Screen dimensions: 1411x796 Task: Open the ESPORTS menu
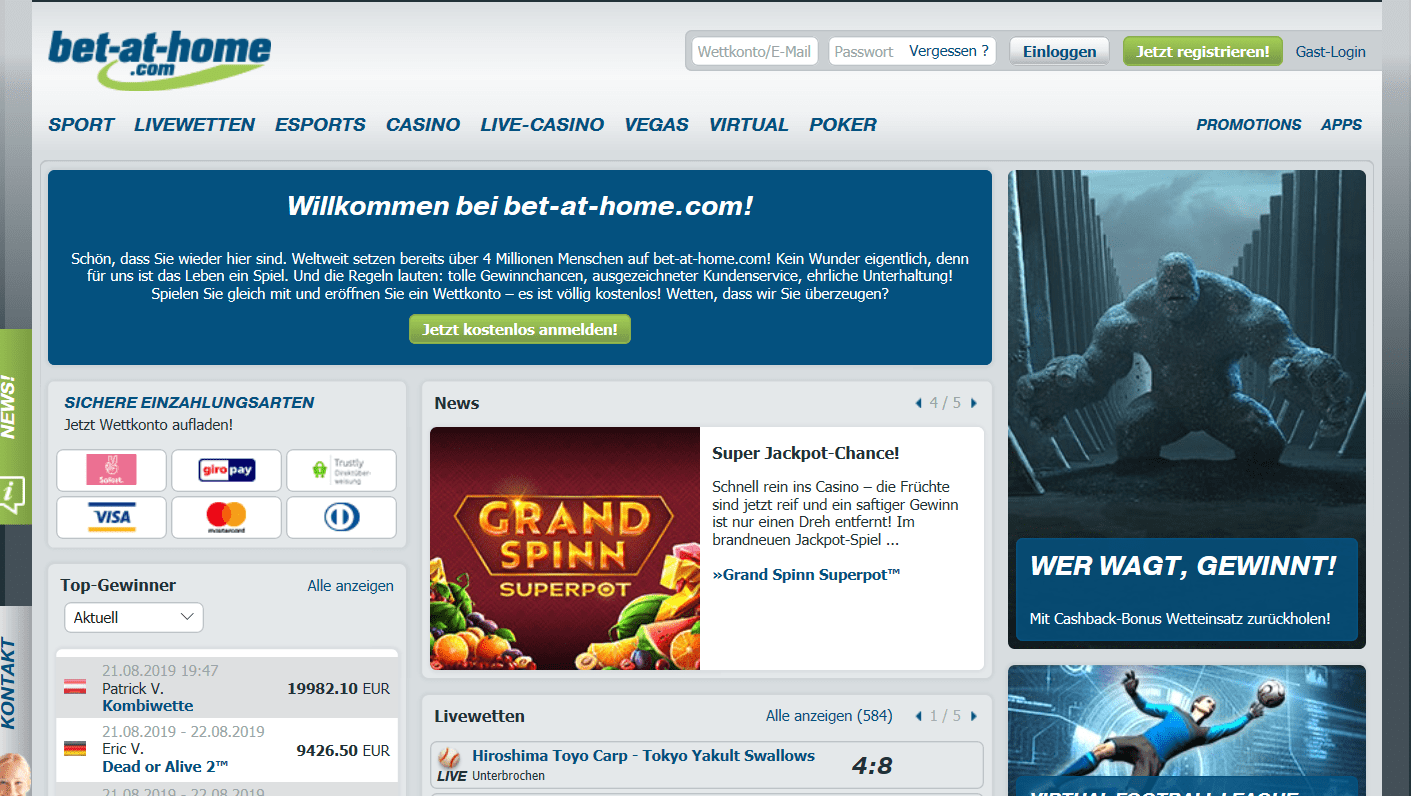coord(320,125)
